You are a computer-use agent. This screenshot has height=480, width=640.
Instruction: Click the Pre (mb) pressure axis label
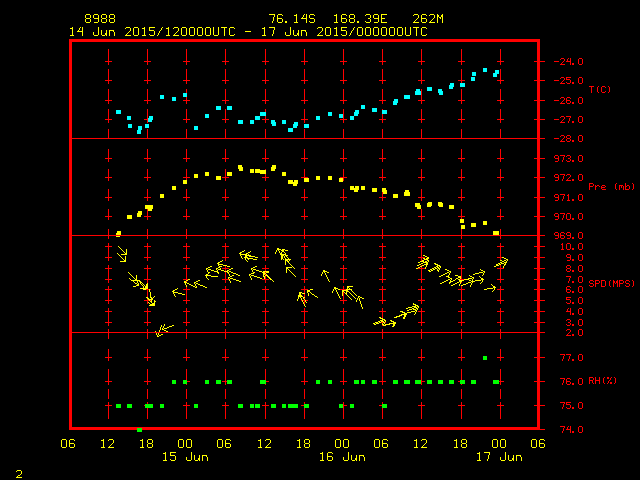pyautogui.click(x=611, y=187)
